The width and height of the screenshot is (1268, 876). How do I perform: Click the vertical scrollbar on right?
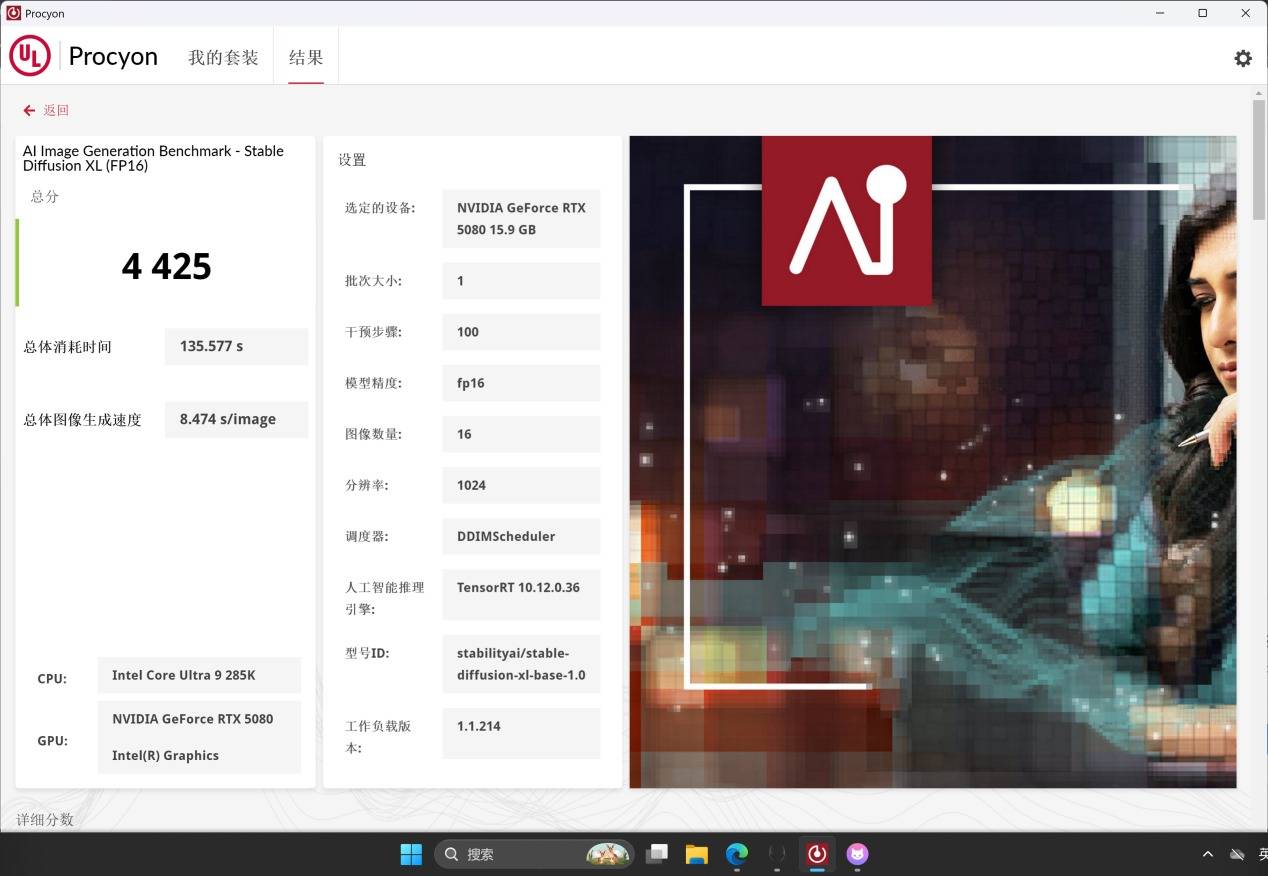coord(1259,160)
